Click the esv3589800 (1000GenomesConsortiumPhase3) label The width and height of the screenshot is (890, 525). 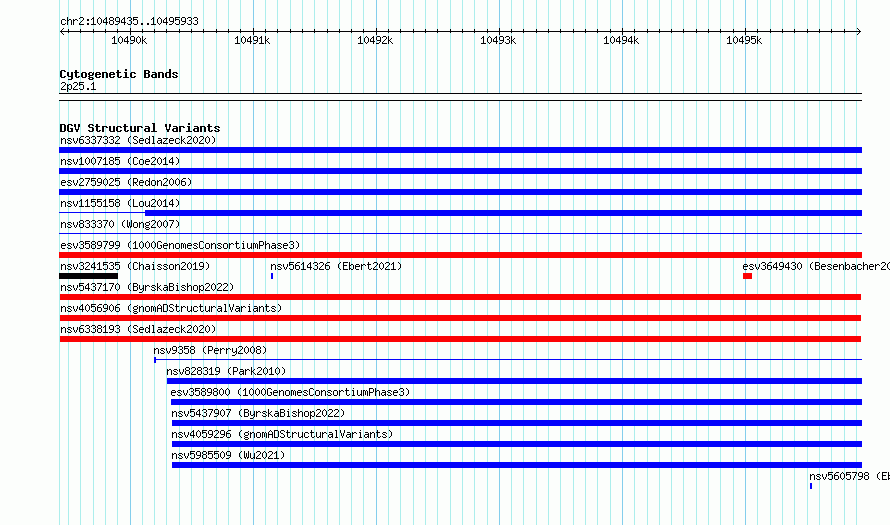290,392
